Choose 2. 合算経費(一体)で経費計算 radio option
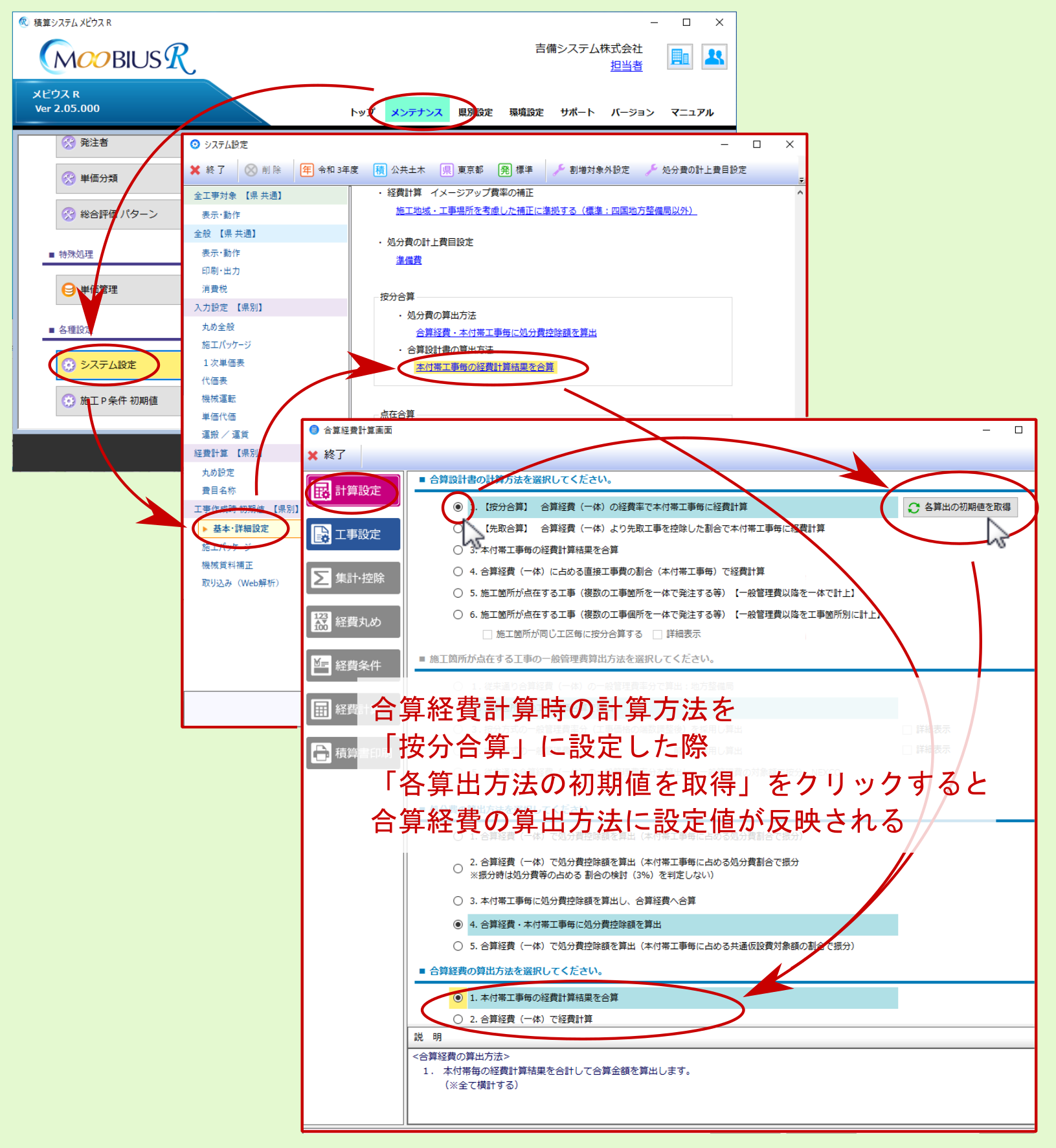Viewport: 1056px width, 1148px height. point(458,1019)
